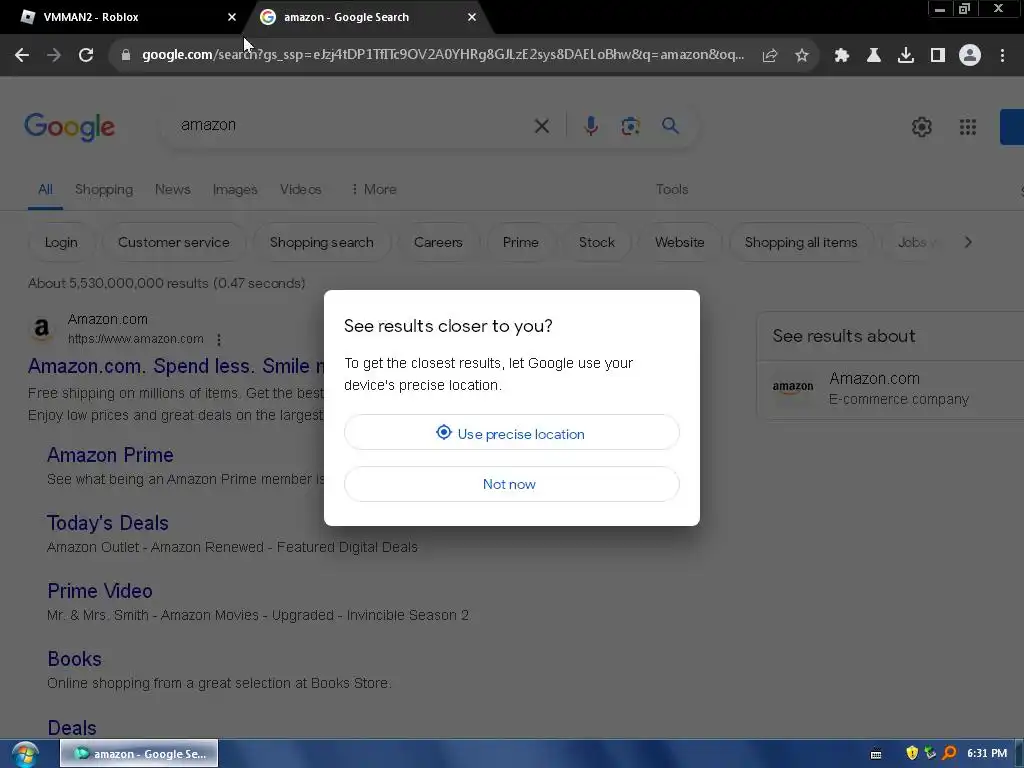Click Use precise location button
This screenshot has width=1024, height=768.
click(511, 432)
